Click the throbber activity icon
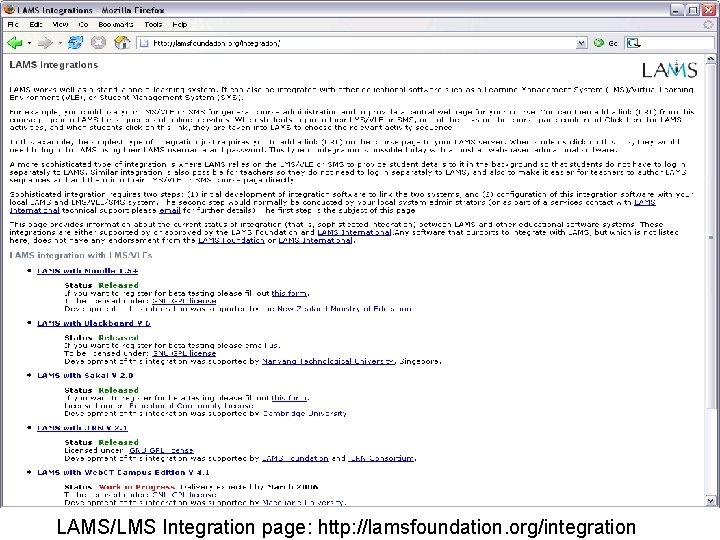This screenshot has height=540, width=720. [709, 25]
